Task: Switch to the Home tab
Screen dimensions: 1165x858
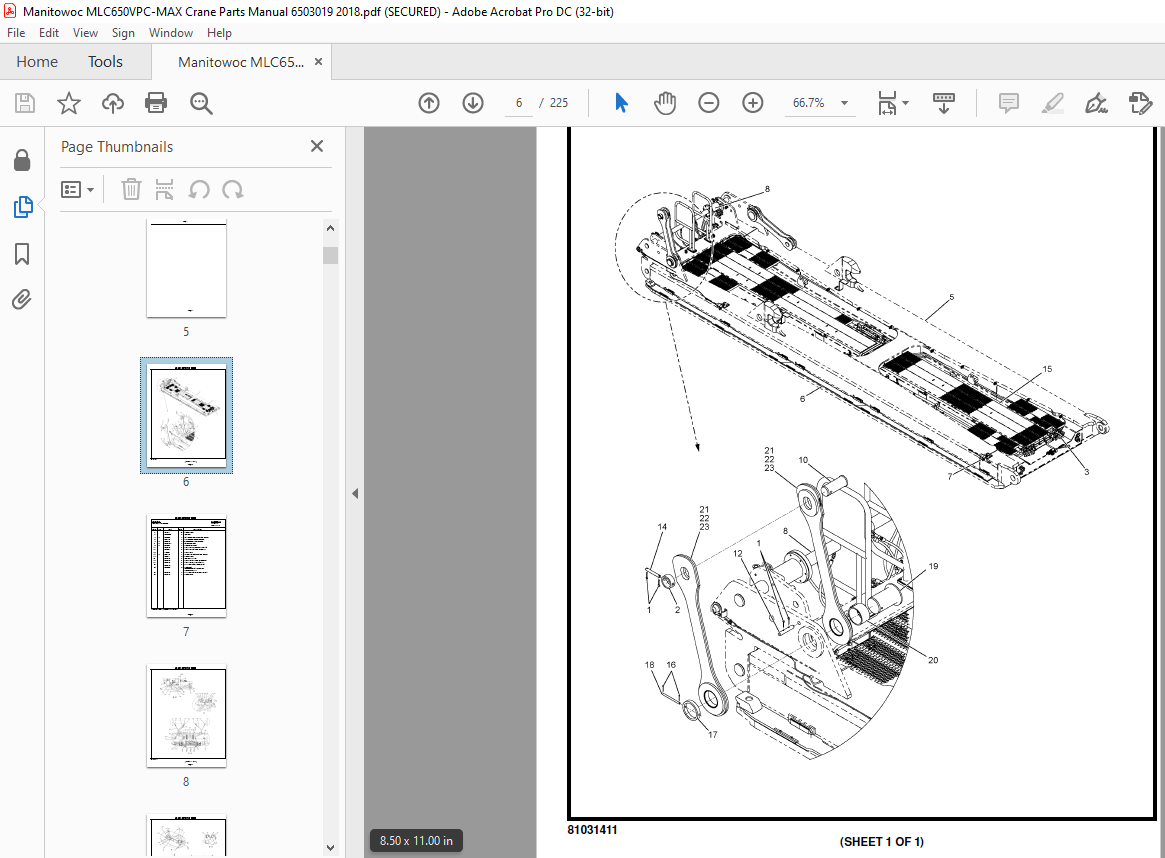Action: pos(37,62)
